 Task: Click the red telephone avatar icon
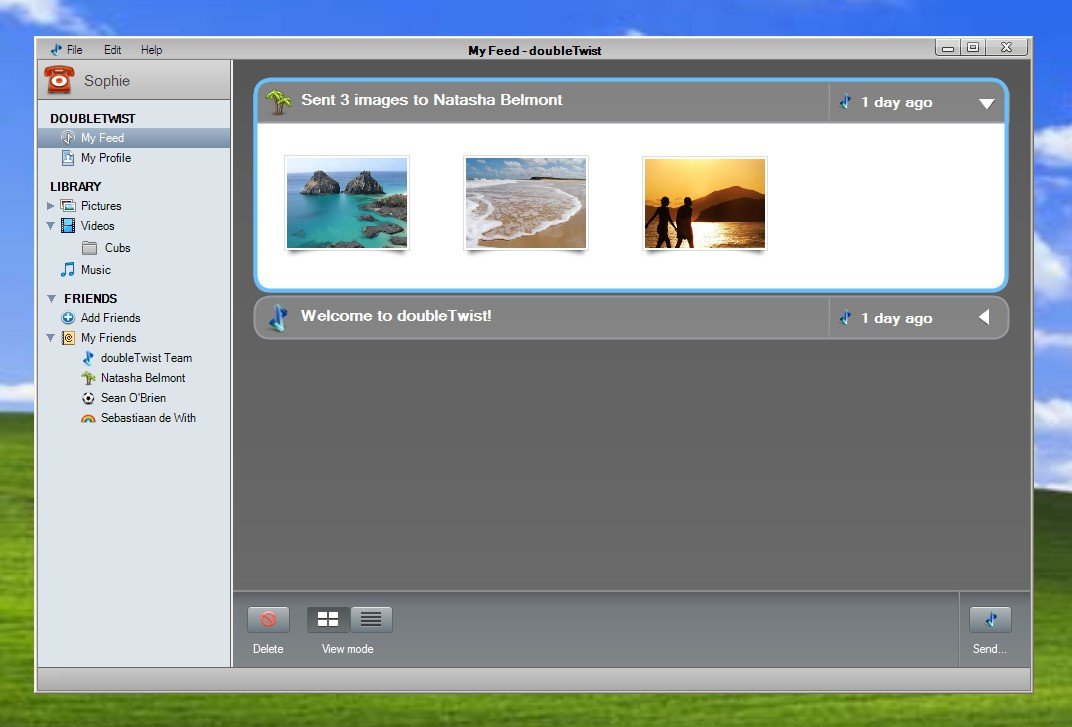click(x=59, y=79)
